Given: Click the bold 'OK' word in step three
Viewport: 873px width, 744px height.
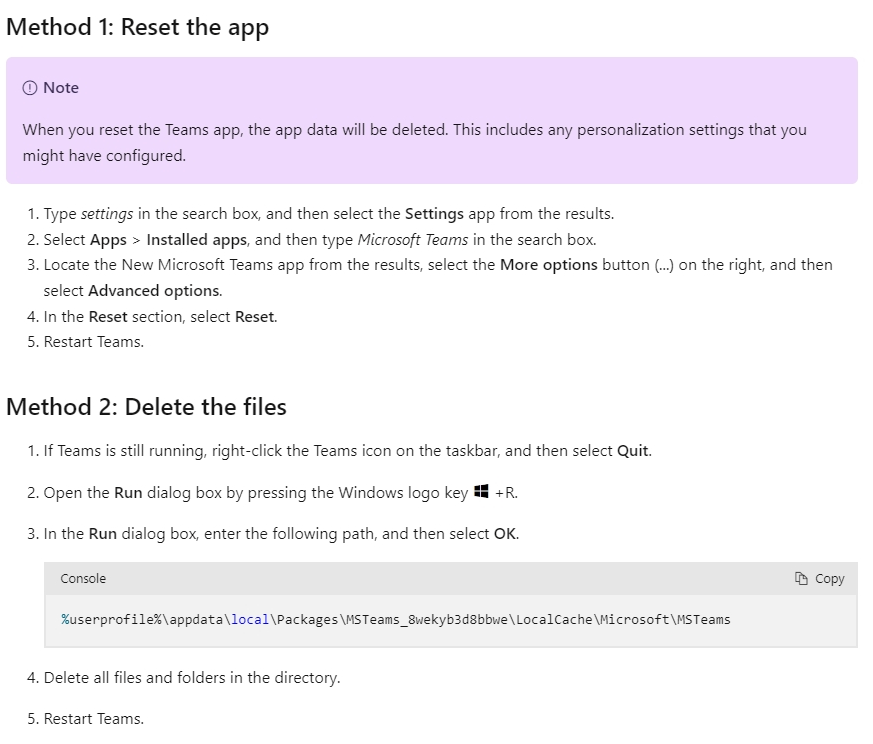Looking at the screenshot, I should pos(505,534).
